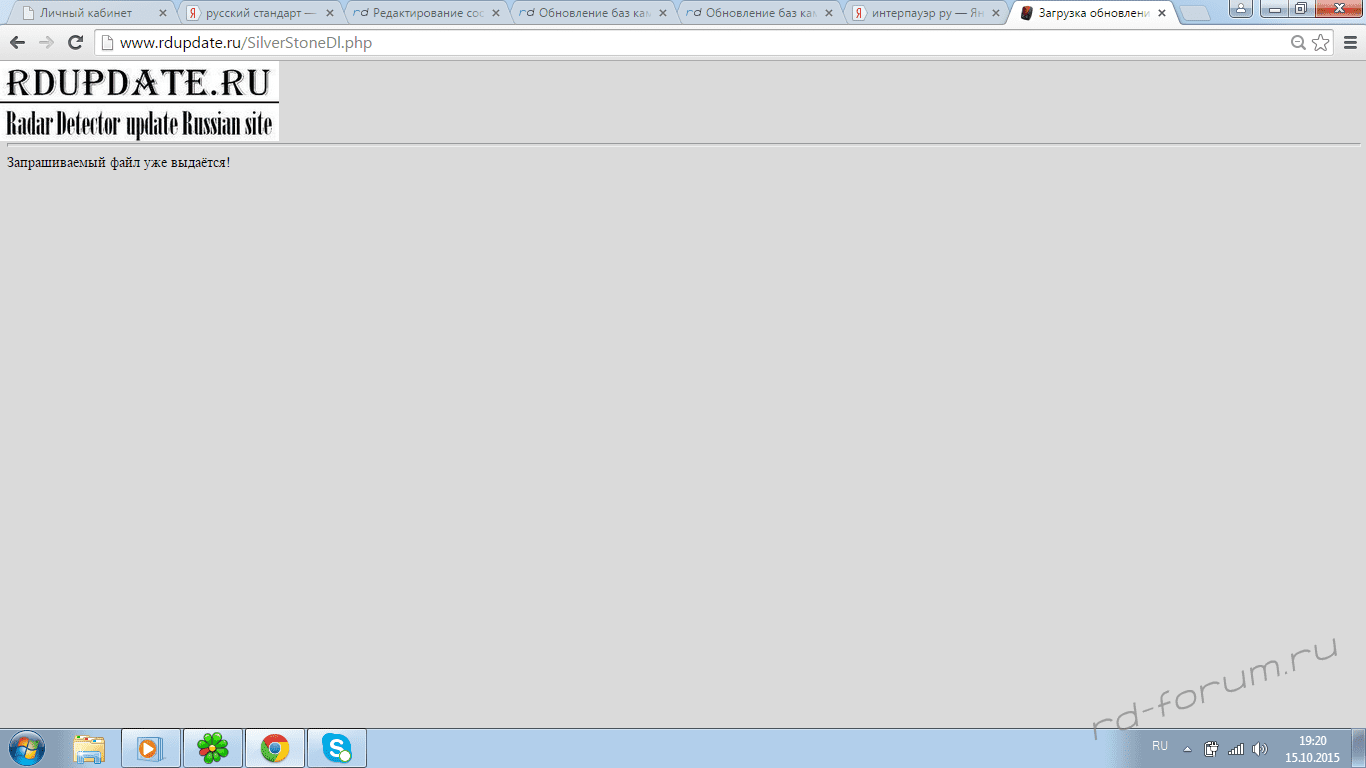Screen dimensions: 1366x768
Task: Minimize the Chrome window
Action: click(1274, 9)
